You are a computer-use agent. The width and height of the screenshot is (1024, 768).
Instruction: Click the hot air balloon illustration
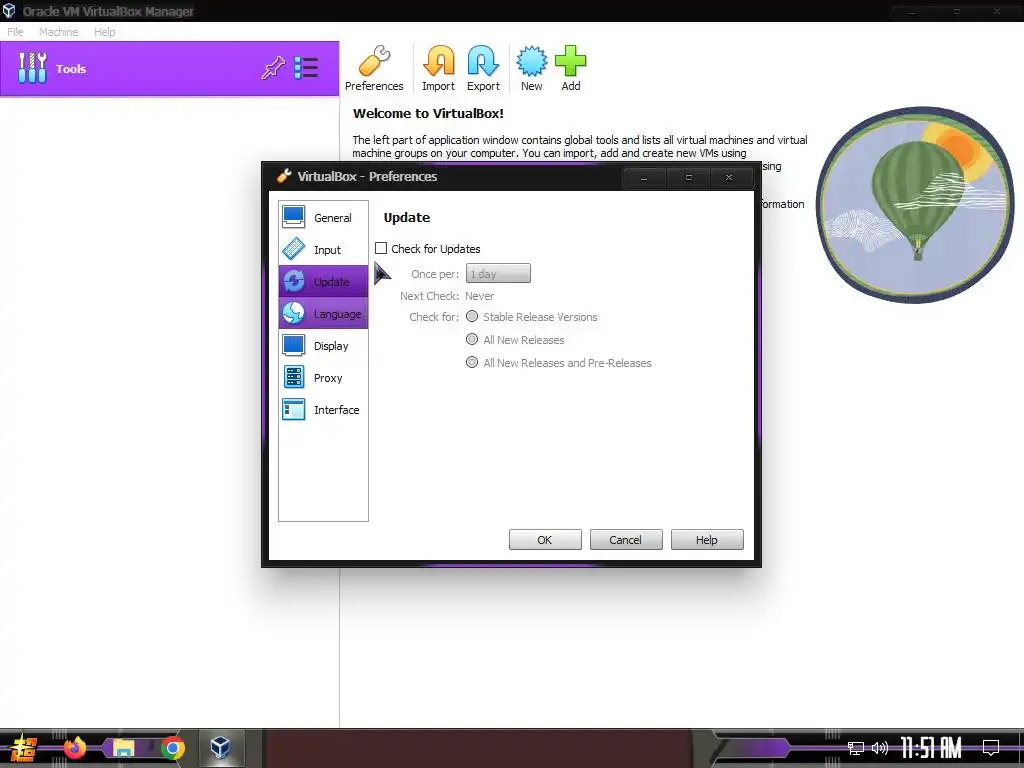[x=915, y=205]
